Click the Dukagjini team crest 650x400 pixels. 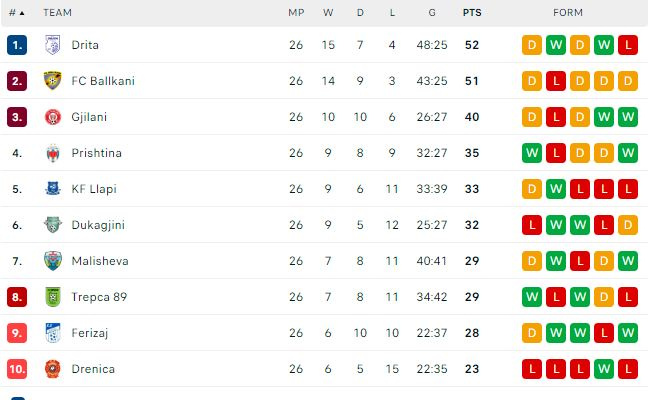point(53,225)
